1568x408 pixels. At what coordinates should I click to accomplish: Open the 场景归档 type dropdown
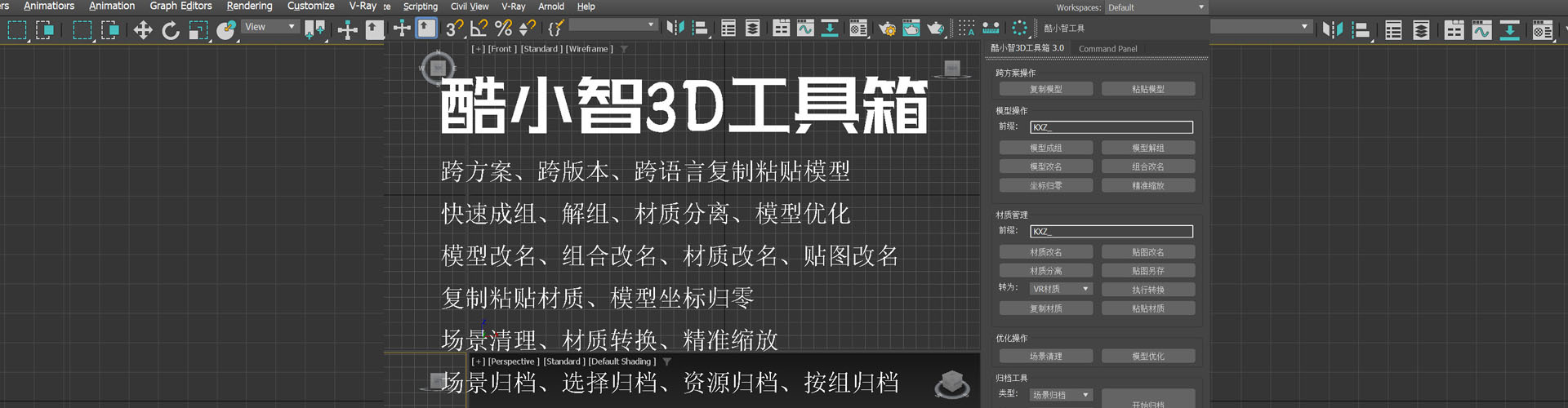(1060, 395)
